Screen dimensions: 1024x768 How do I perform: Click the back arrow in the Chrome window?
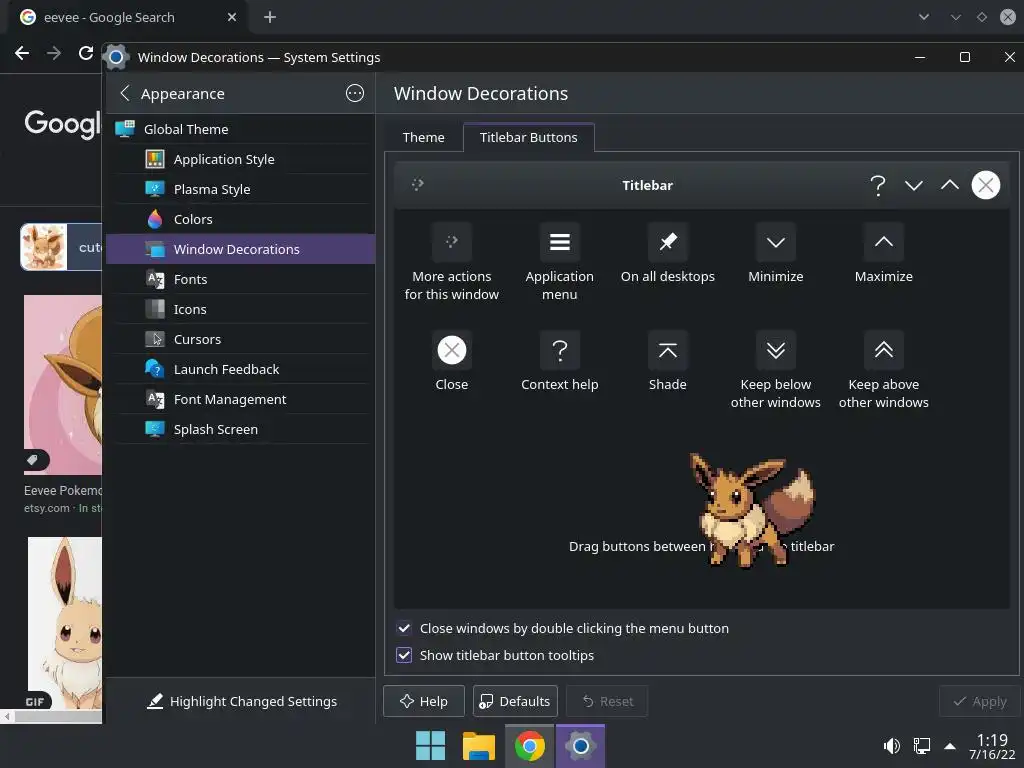[x=22, y=53]
